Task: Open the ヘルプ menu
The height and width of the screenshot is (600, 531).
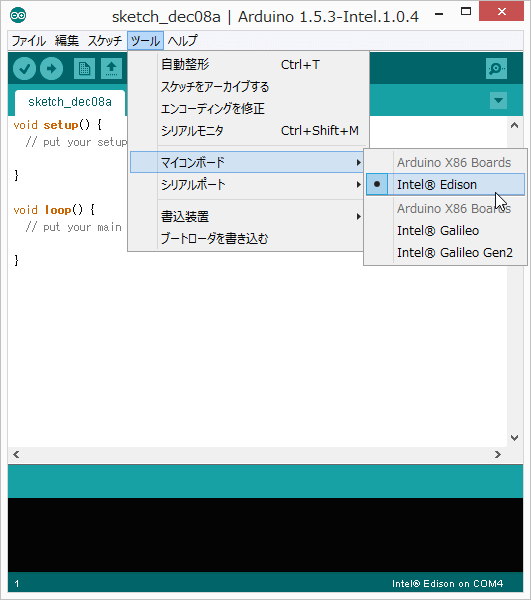Action: pyautogui.click(x=182, y=41)
